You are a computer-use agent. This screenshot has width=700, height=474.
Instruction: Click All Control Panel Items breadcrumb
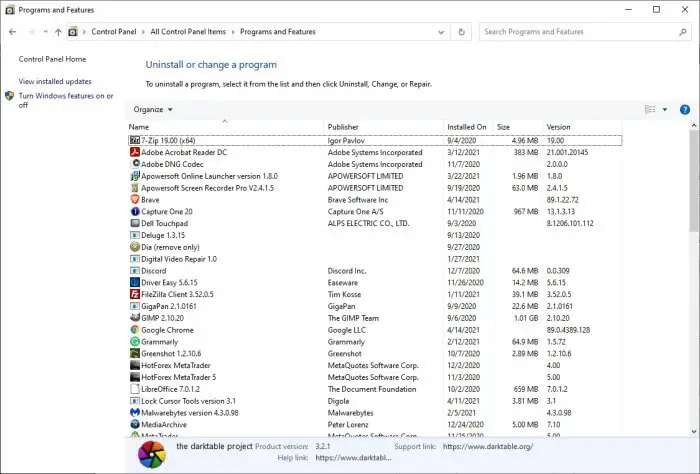[x=188, y=32]
